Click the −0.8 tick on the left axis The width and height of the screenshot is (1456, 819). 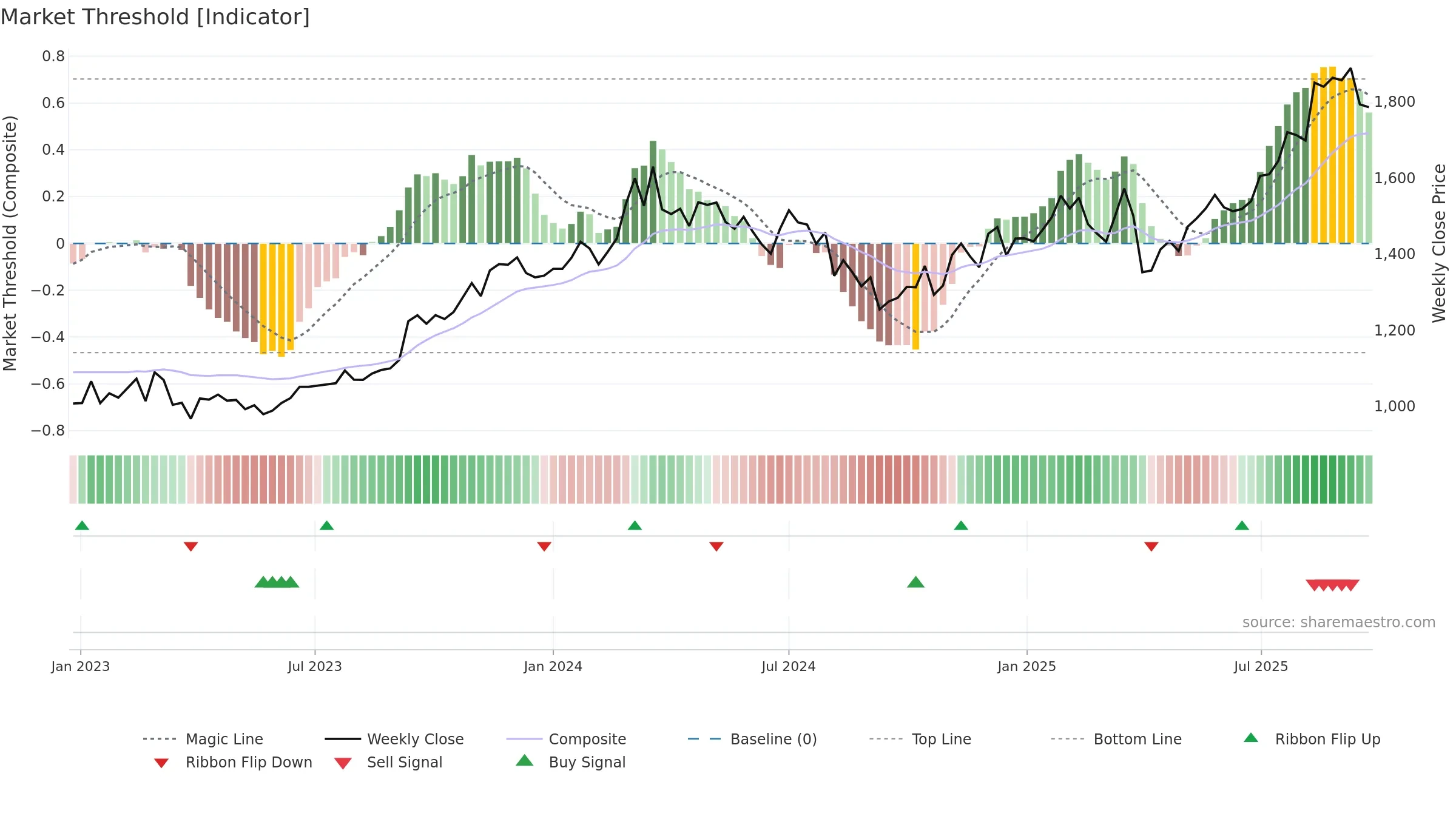pyautogui.click(x=48, y=431)
